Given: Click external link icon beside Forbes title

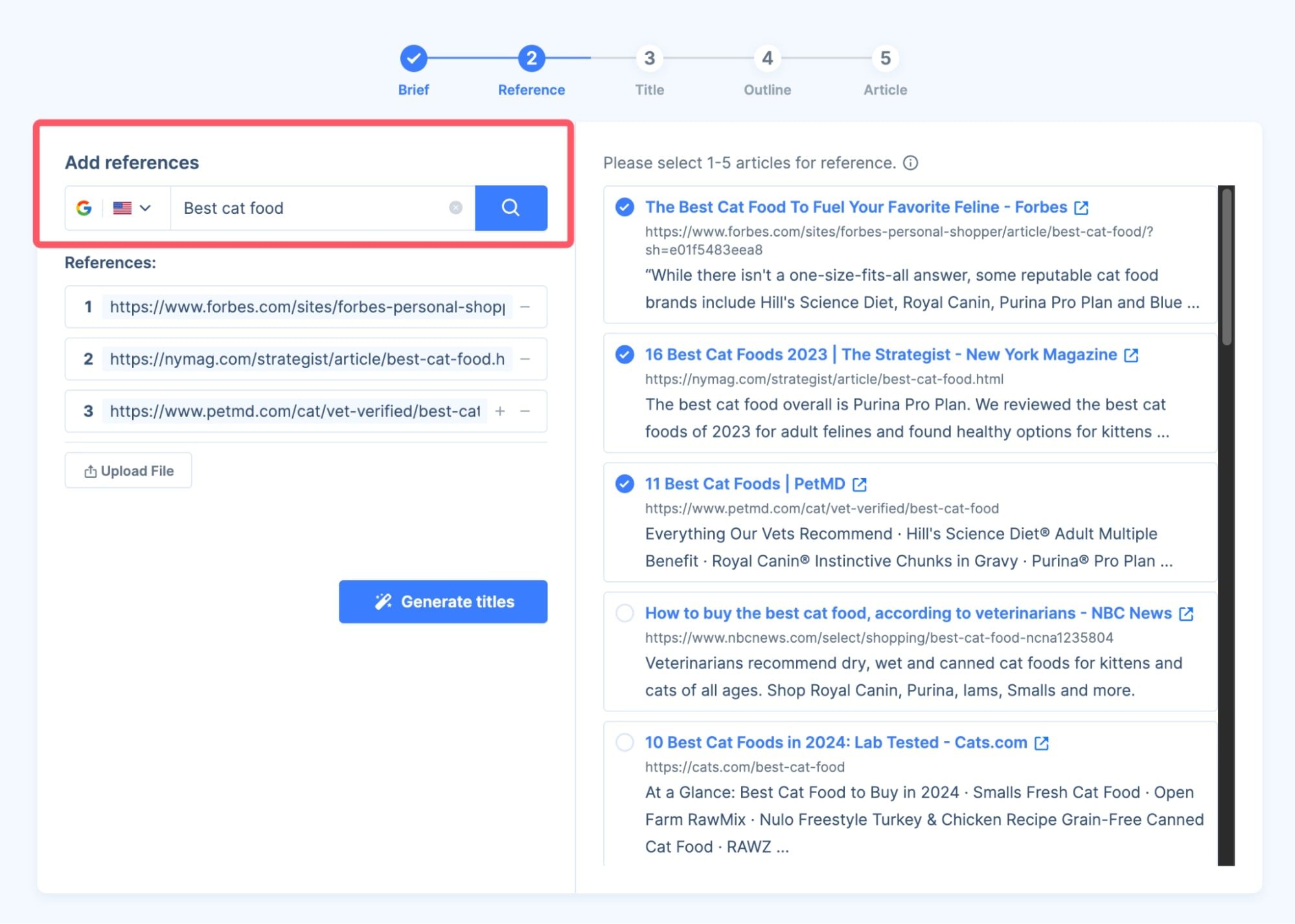Looking at the screenshot, I should pyautogui.click(x=1081, y=208).
